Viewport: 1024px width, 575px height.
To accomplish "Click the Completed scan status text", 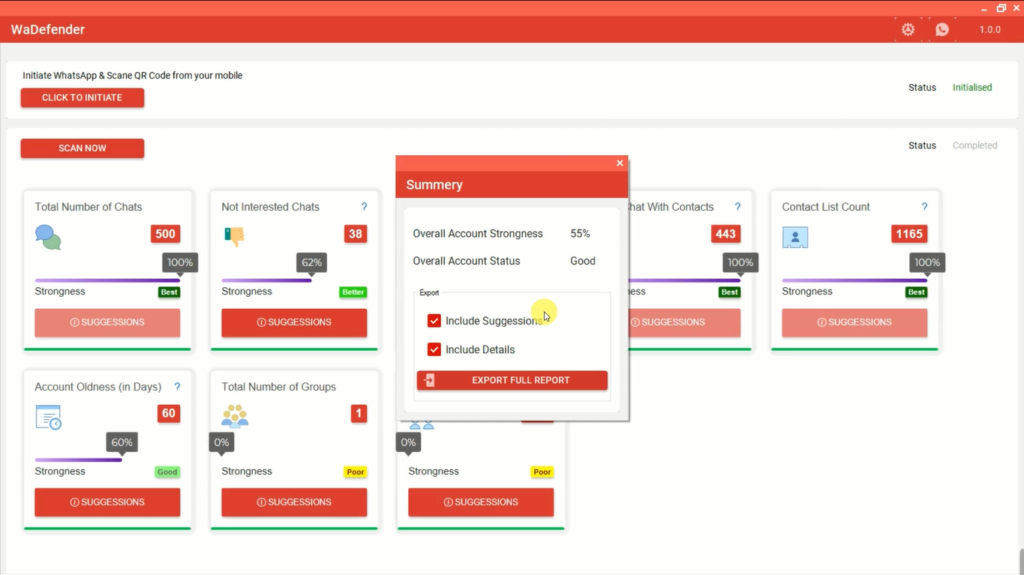I will pos(974,146).
